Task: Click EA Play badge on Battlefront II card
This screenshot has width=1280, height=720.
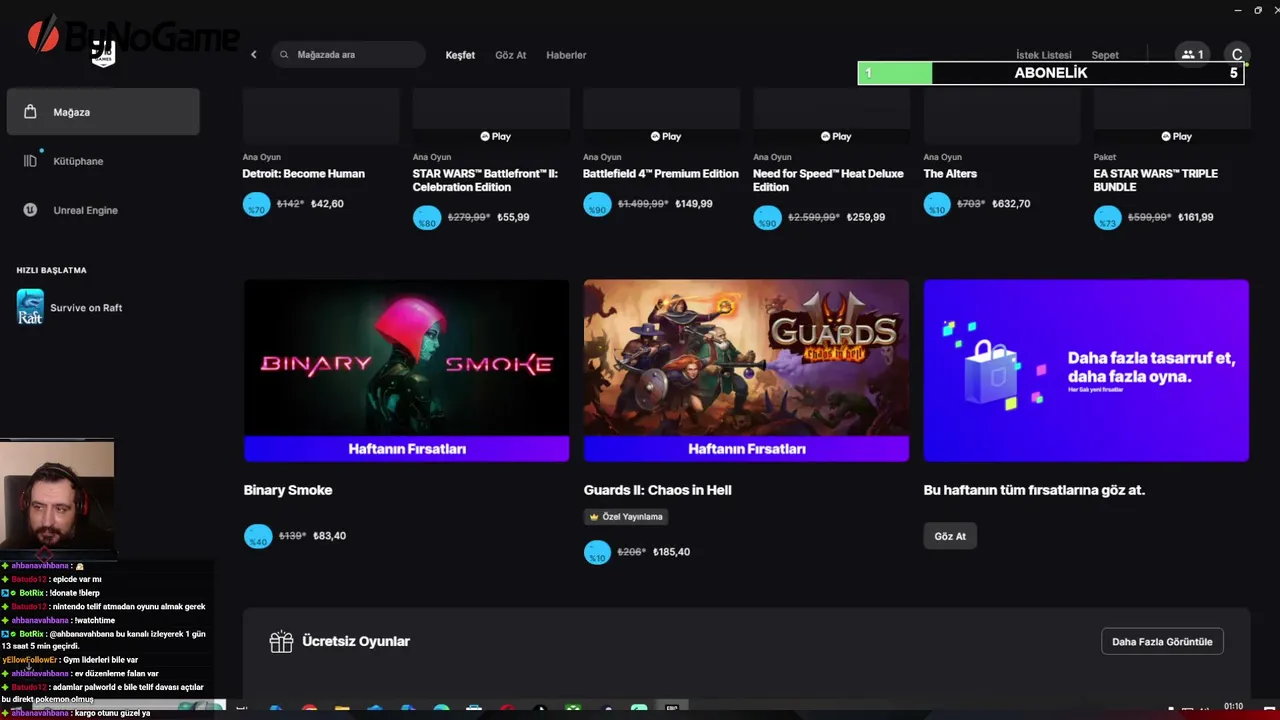Action: pyautogui.click(x=495, y=136)
